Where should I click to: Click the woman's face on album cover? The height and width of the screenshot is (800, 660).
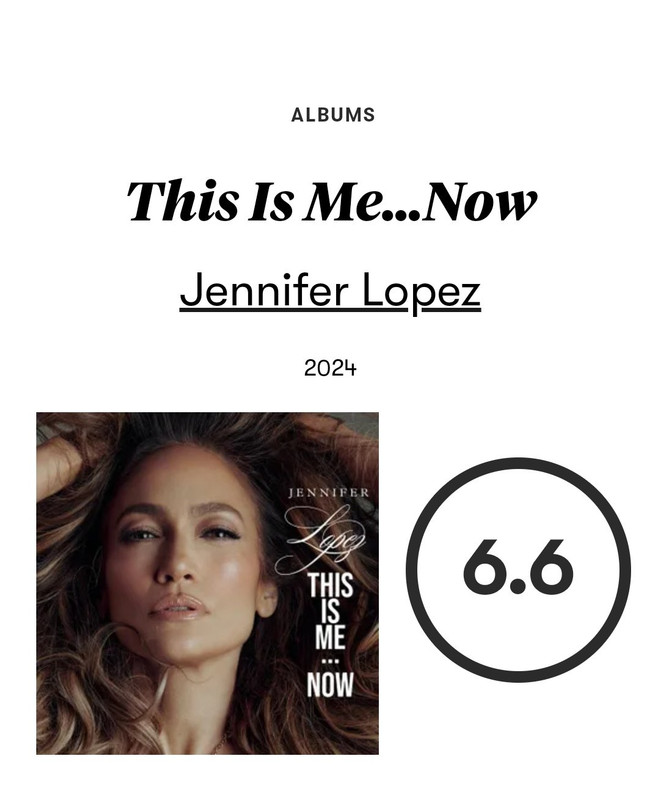pos(186,561)
